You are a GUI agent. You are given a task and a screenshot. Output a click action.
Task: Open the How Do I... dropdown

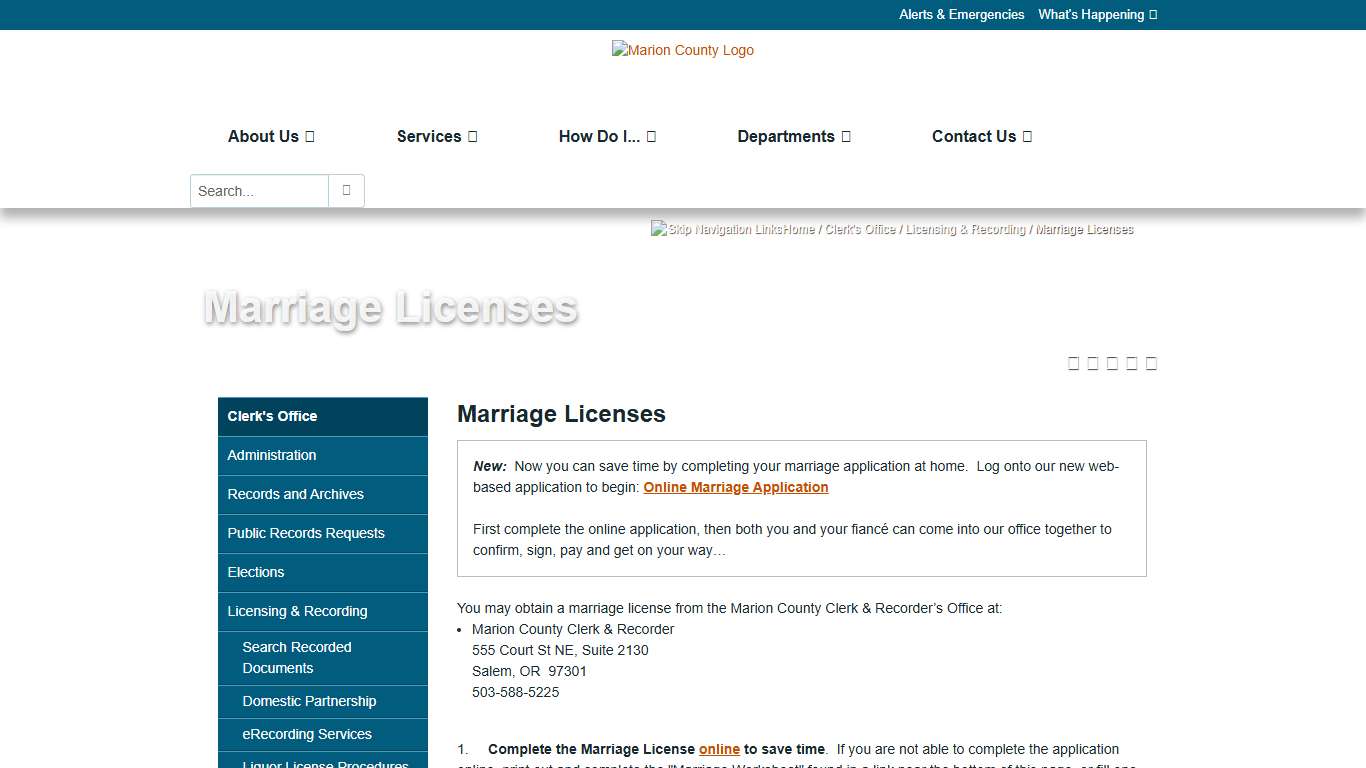(x=607, y=136)
